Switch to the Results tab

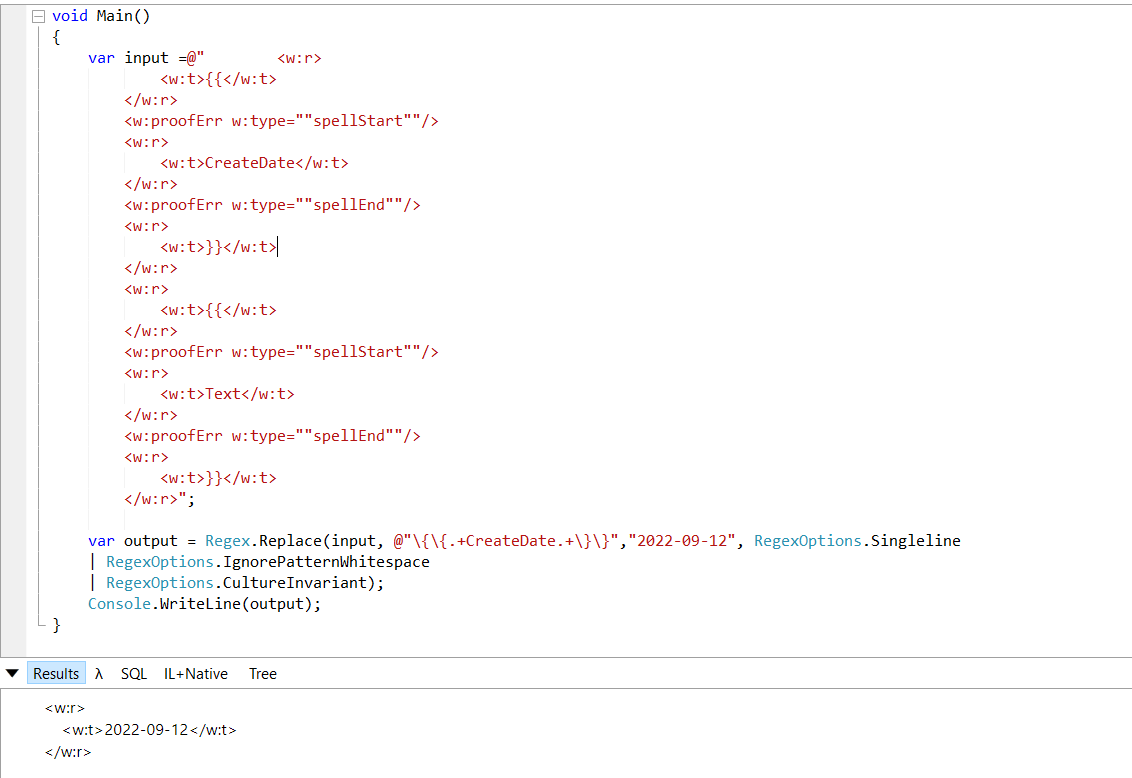(x=56, y=673)
